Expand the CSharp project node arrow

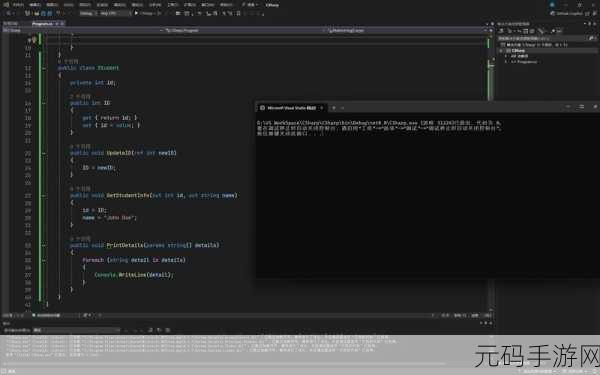[x=501, y=51]
